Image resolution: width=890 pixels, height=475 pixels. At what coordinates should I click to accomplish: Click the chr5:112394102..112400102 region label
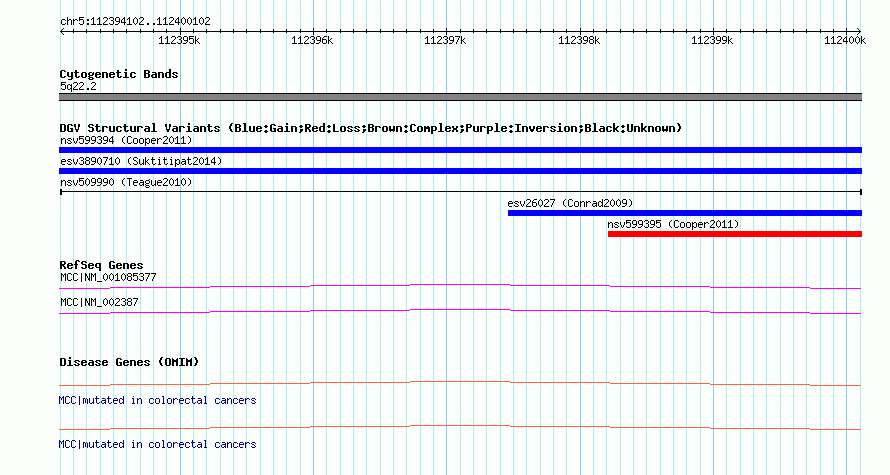[135, 21]
